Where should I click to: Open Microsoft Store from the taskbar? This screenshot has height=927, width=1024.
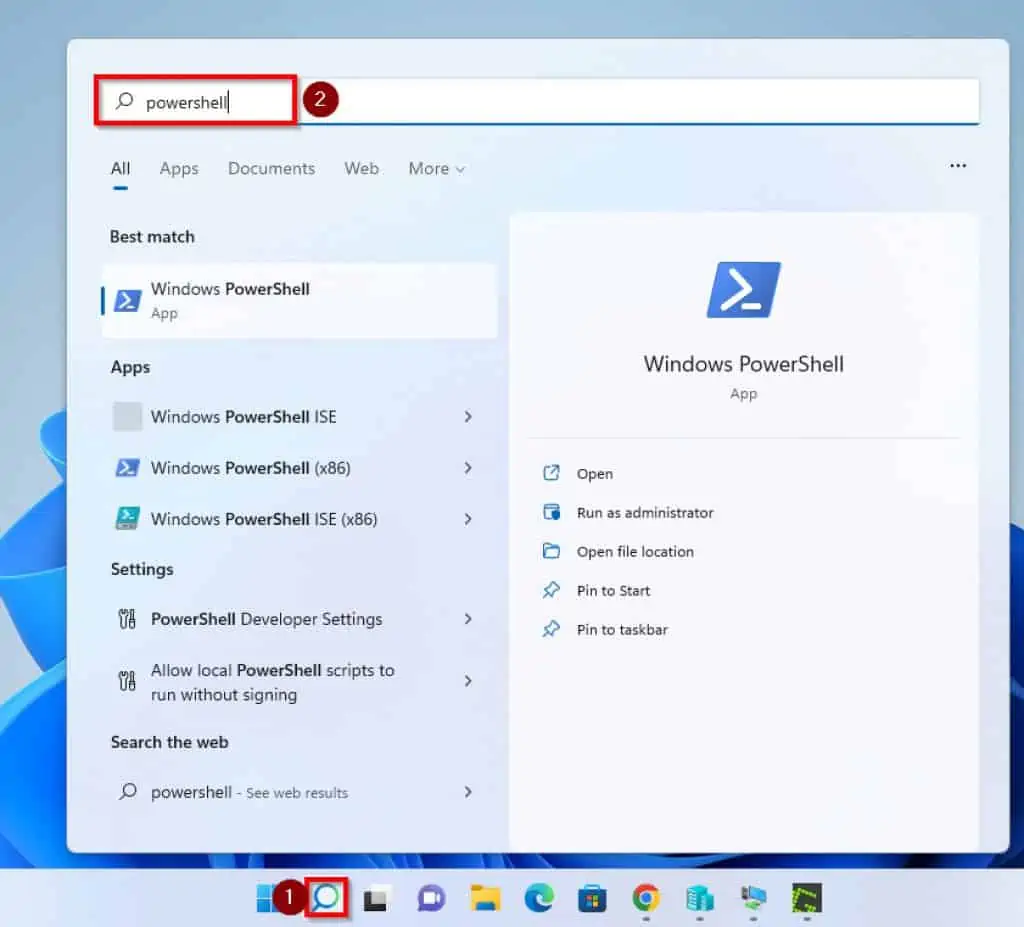(x=592, y=897)
